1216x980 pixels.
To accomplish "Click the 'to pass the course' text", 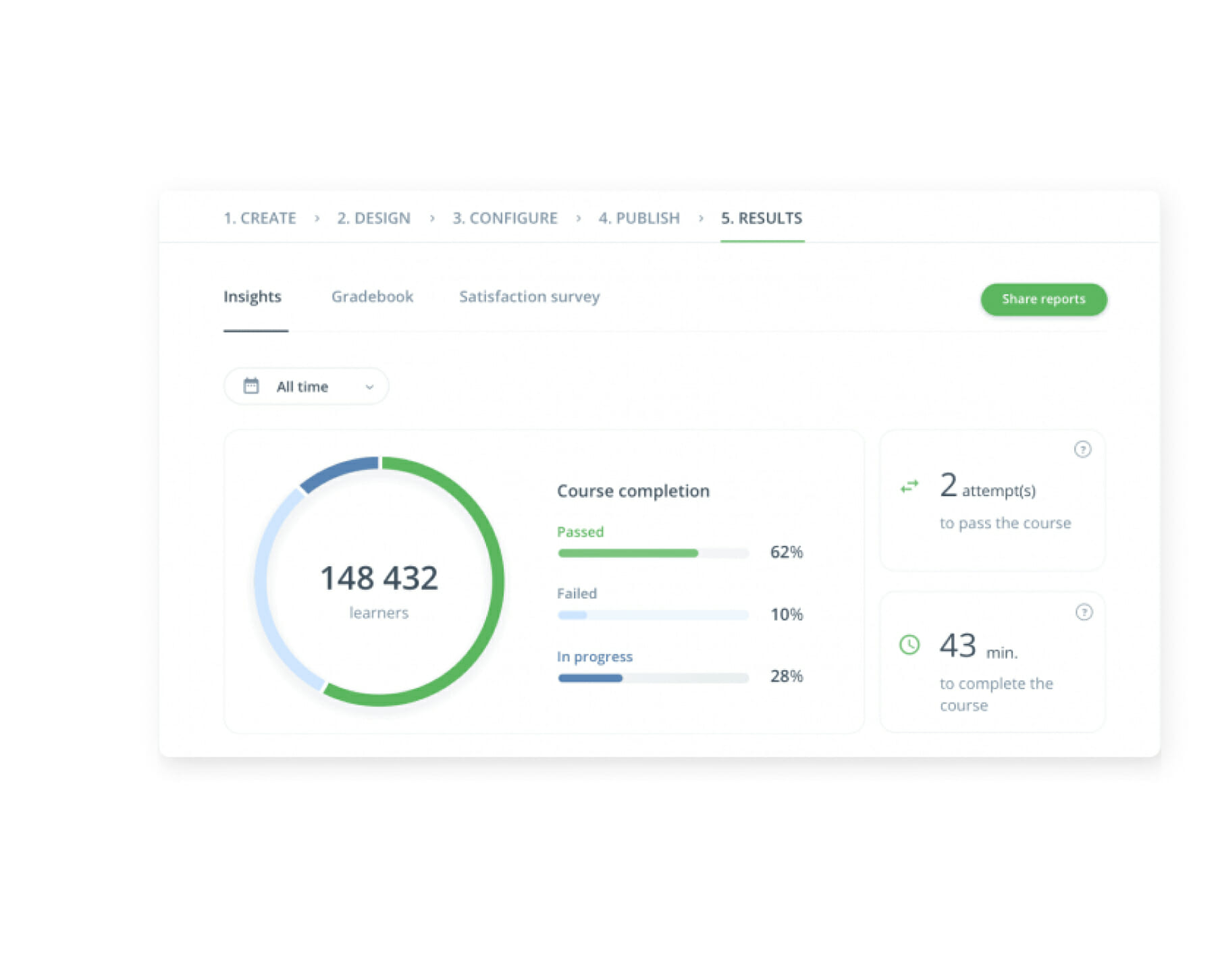I will click(x=1005, y=523).
